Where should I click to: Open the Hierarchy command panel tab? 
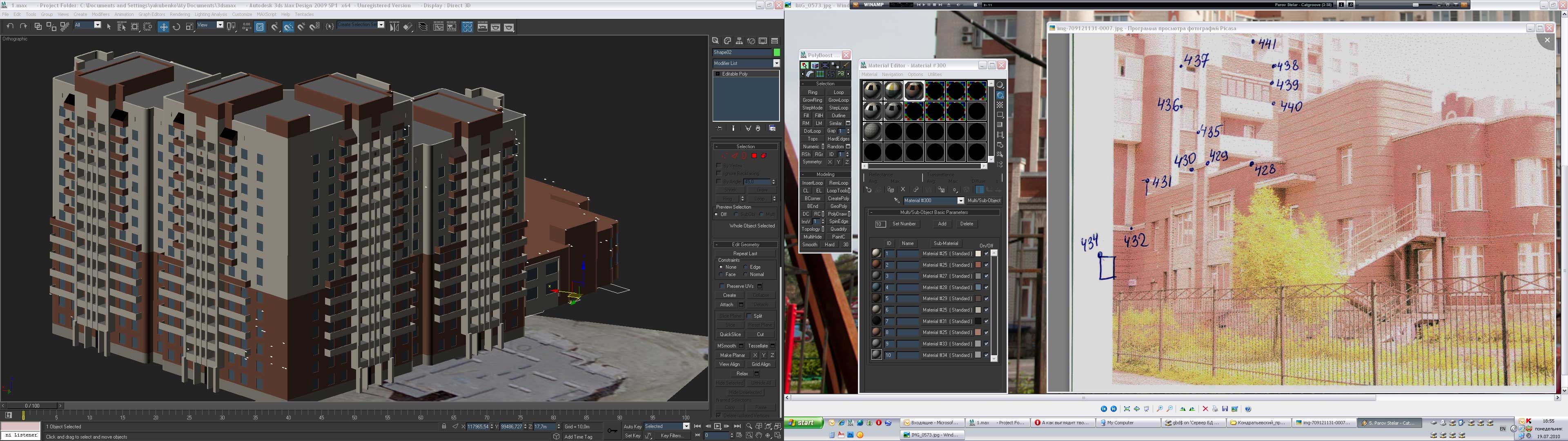coord(739,41)
